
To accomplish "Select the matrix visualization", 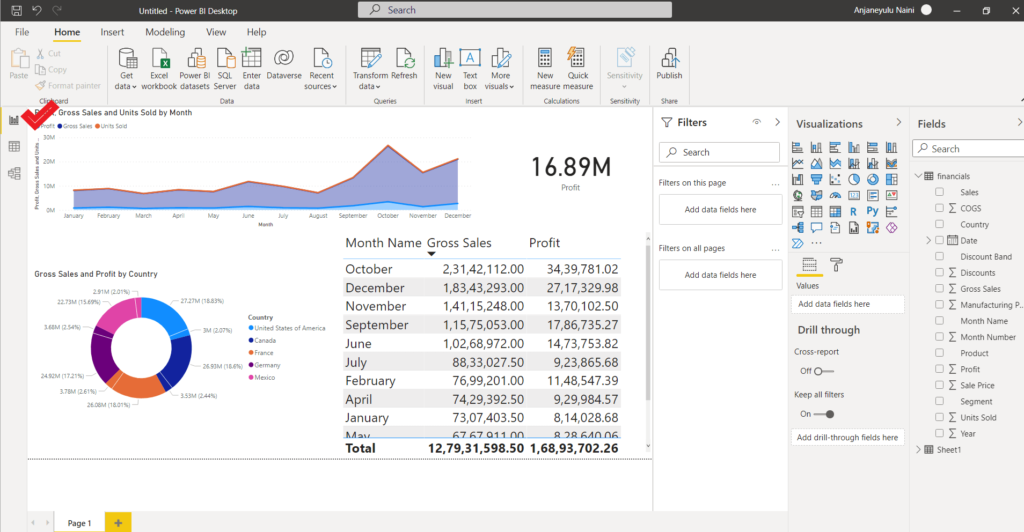I will 835,211.
